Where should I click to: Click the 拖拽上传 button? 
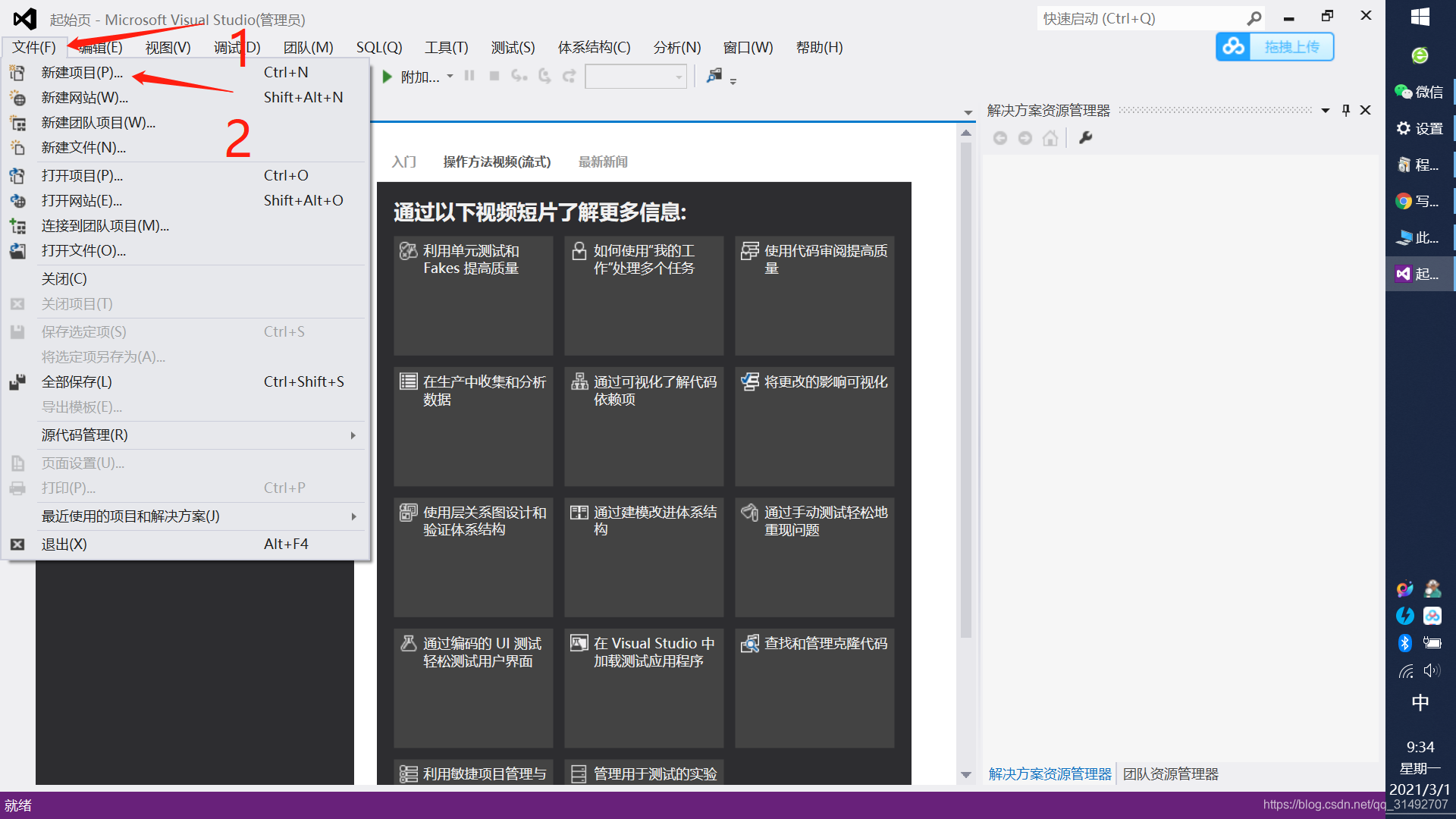pyautogui.click(x=1291, y=46)
